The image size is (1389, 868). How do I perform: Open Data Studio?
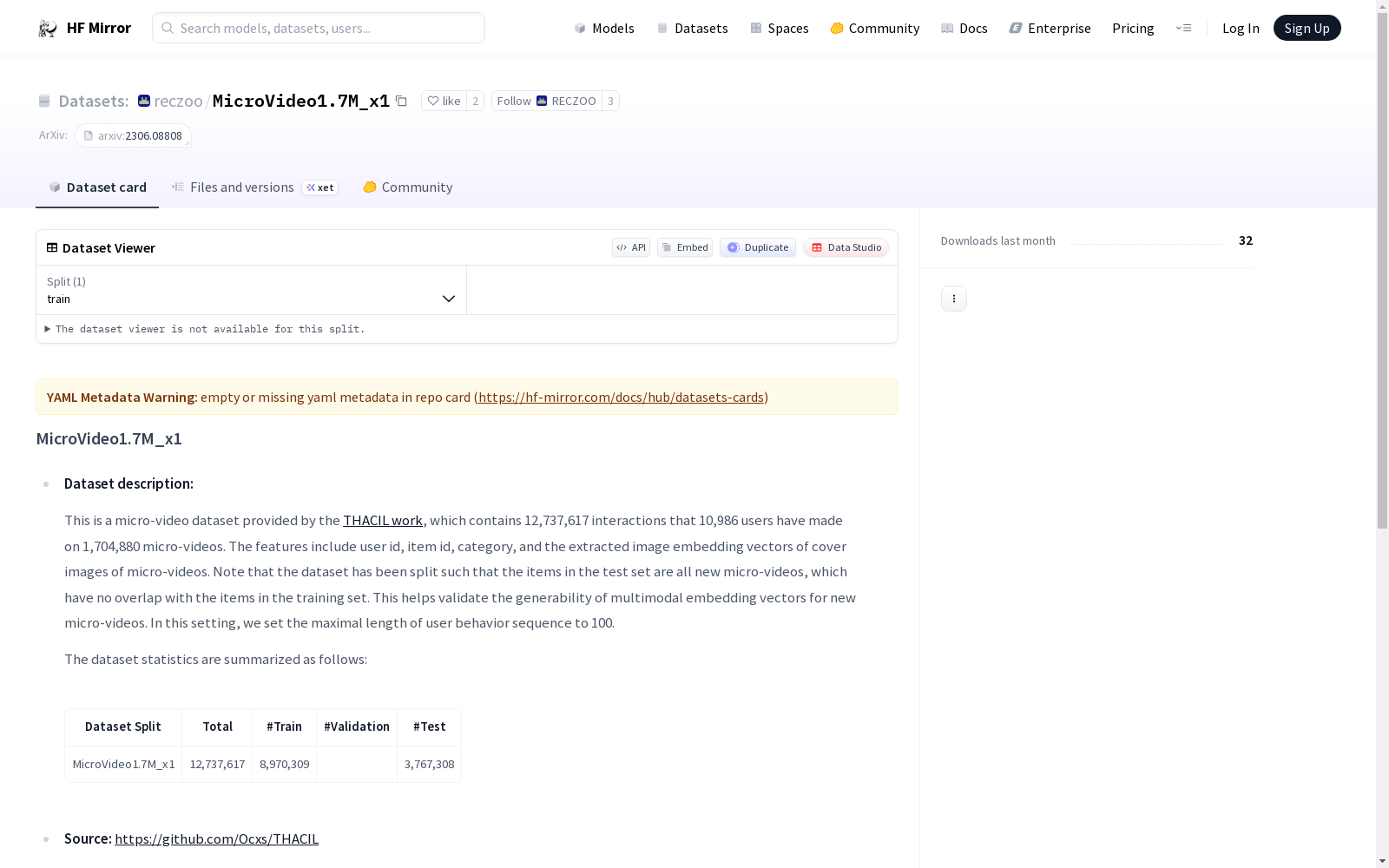click(x=846, y=247)
